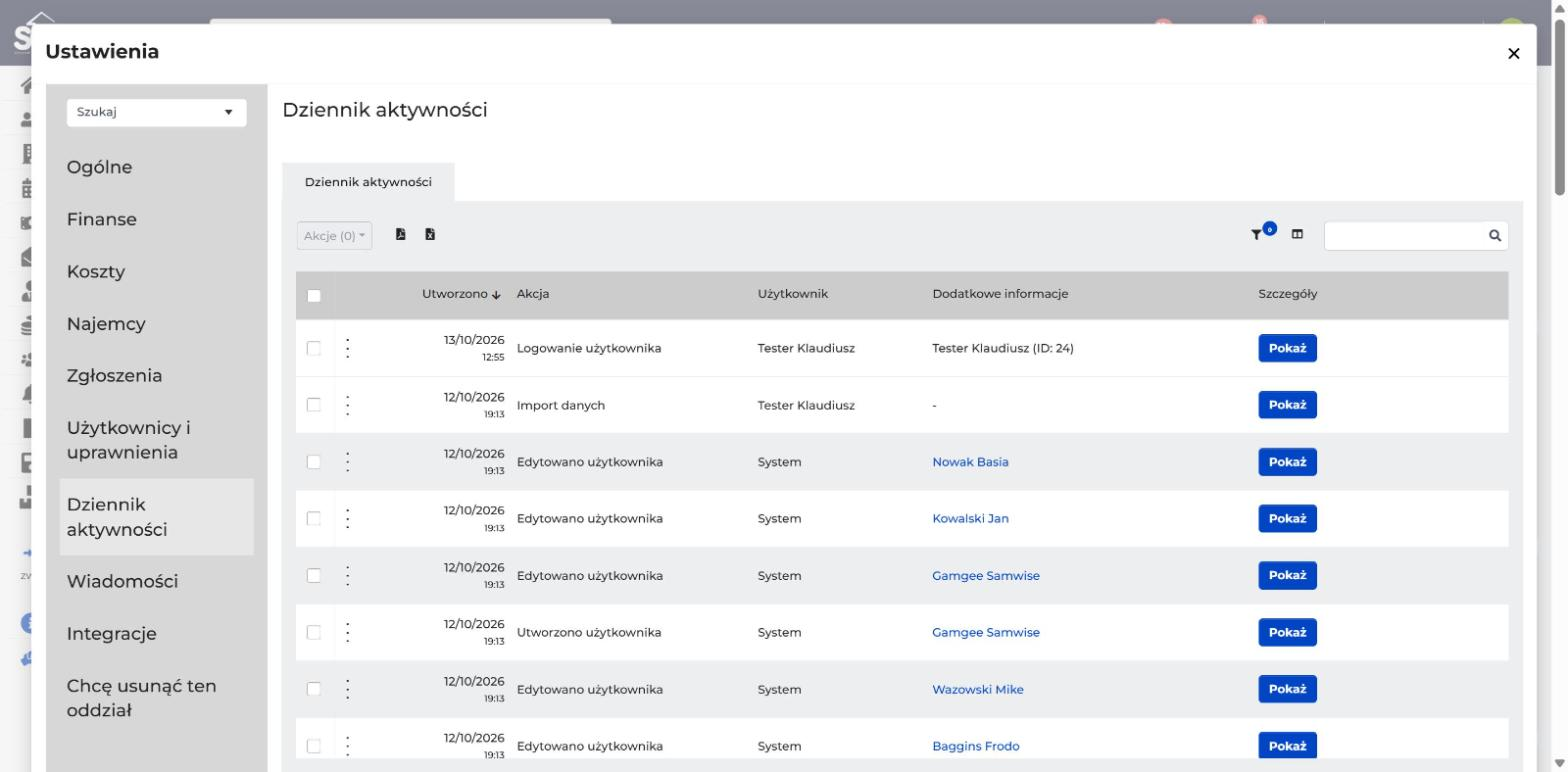
Task: Check the Logowanie użytkownika row checkbox
Action: (314, 348)
